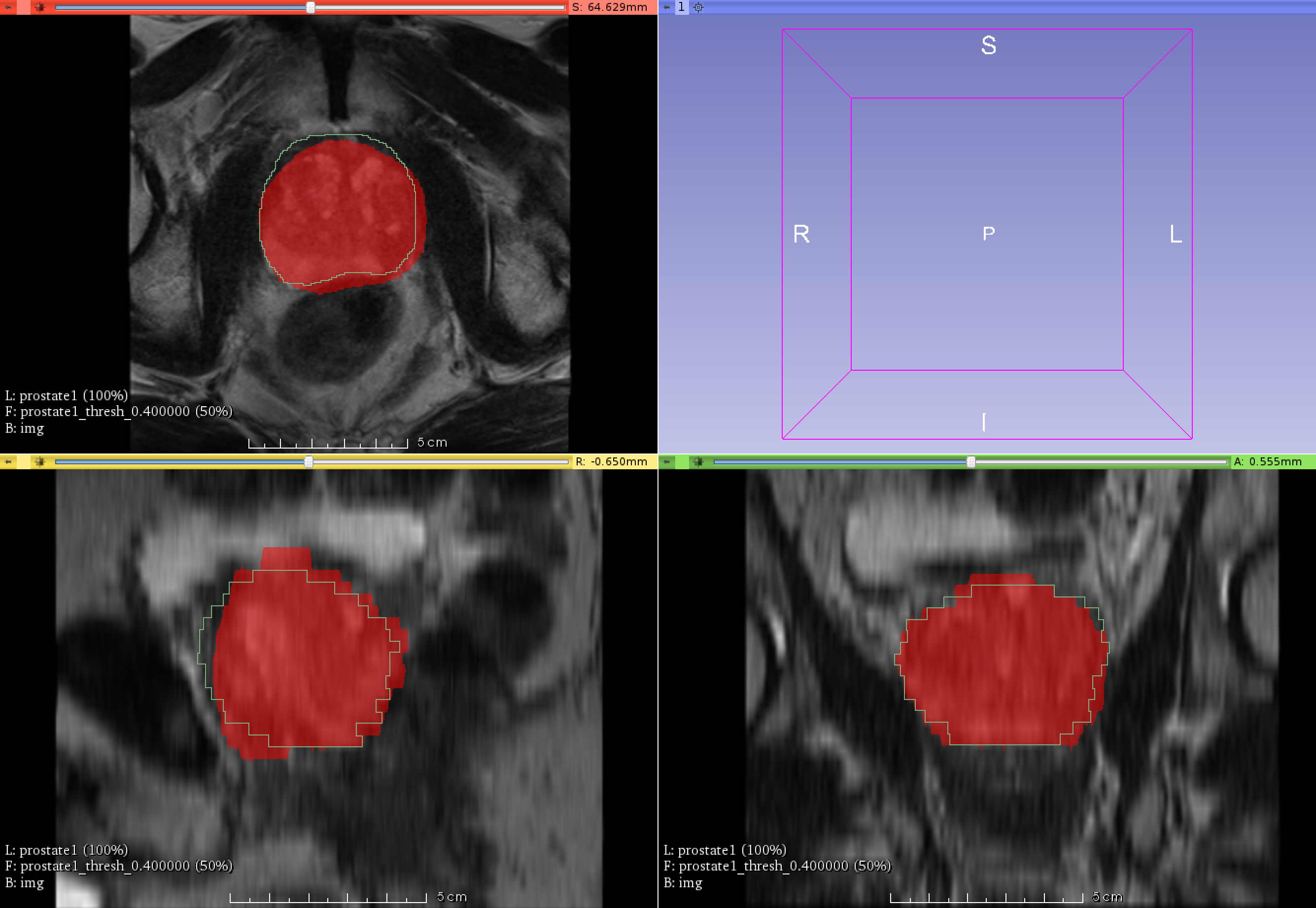Maximize the green coronal slice view

698,461
